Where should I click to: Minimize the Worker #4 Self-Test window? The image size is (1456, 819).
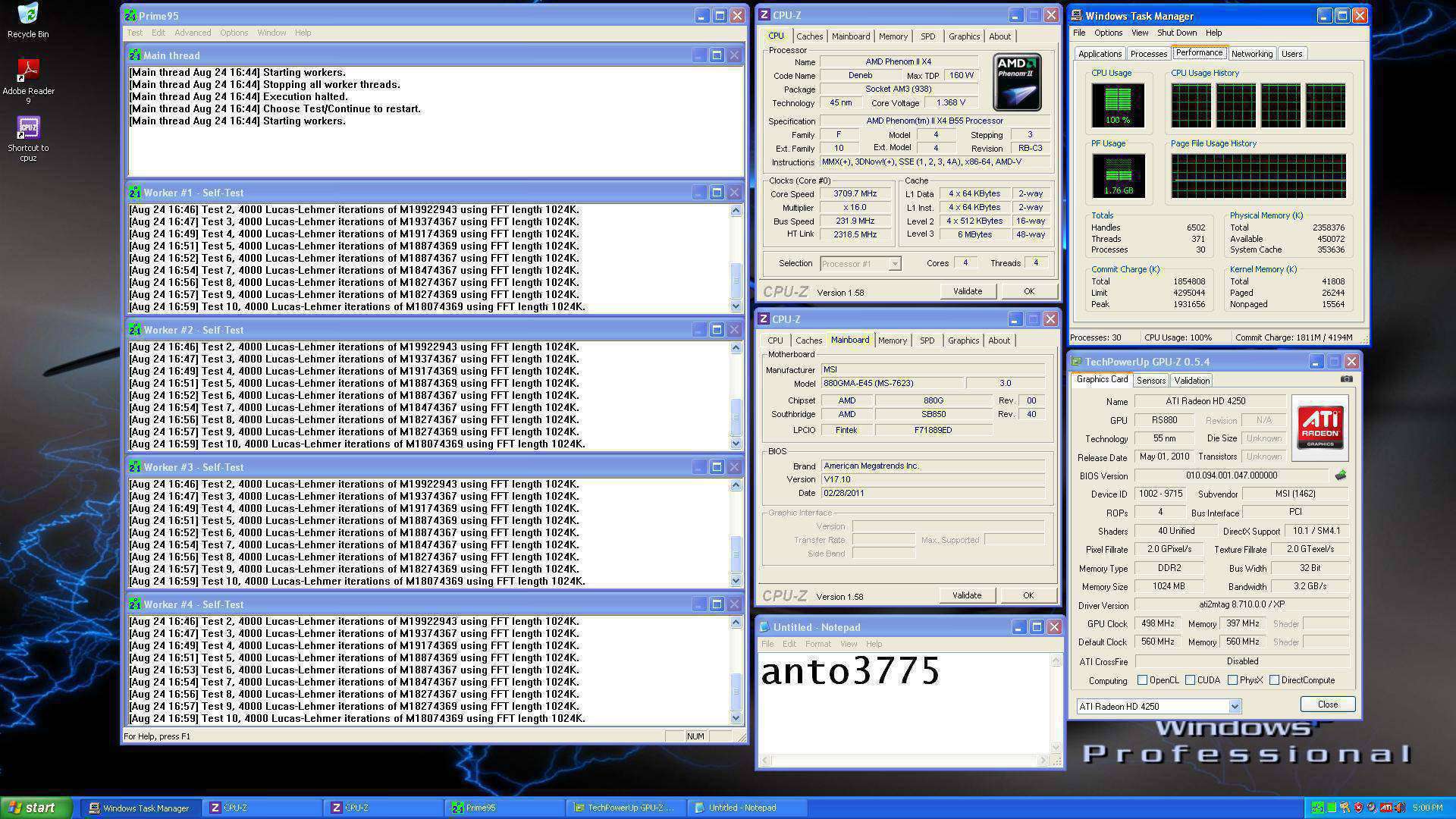699,604
